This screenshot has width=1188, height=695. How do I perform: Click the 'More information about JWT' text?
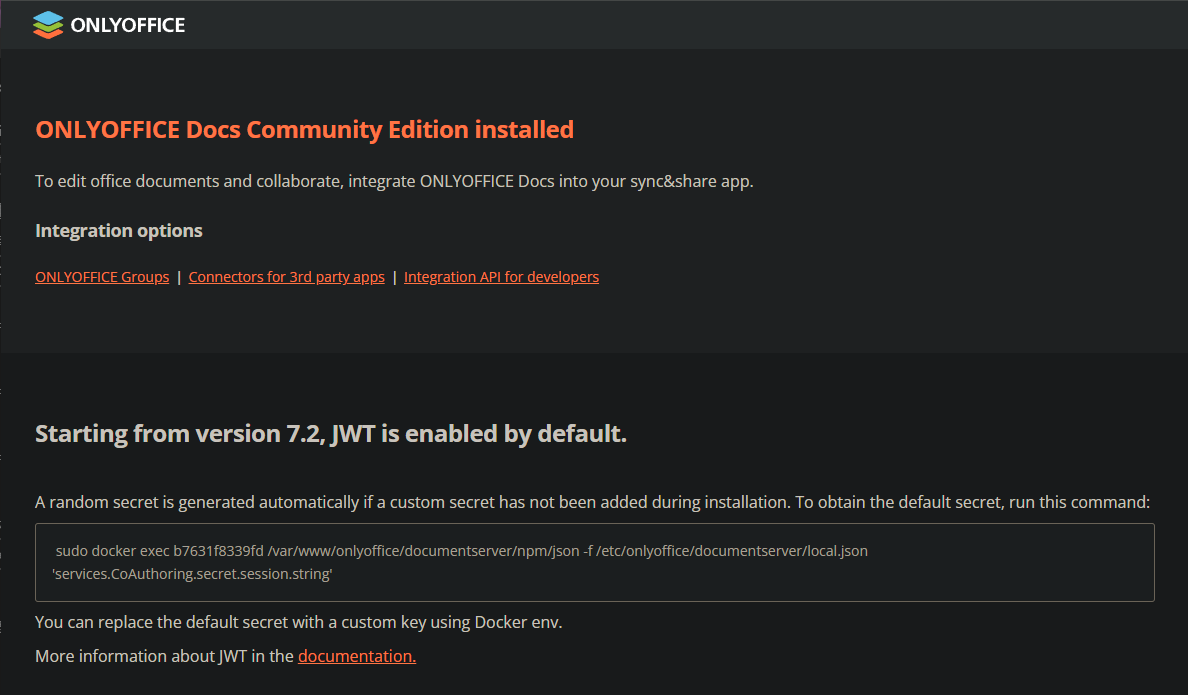[x=165, y=656]
